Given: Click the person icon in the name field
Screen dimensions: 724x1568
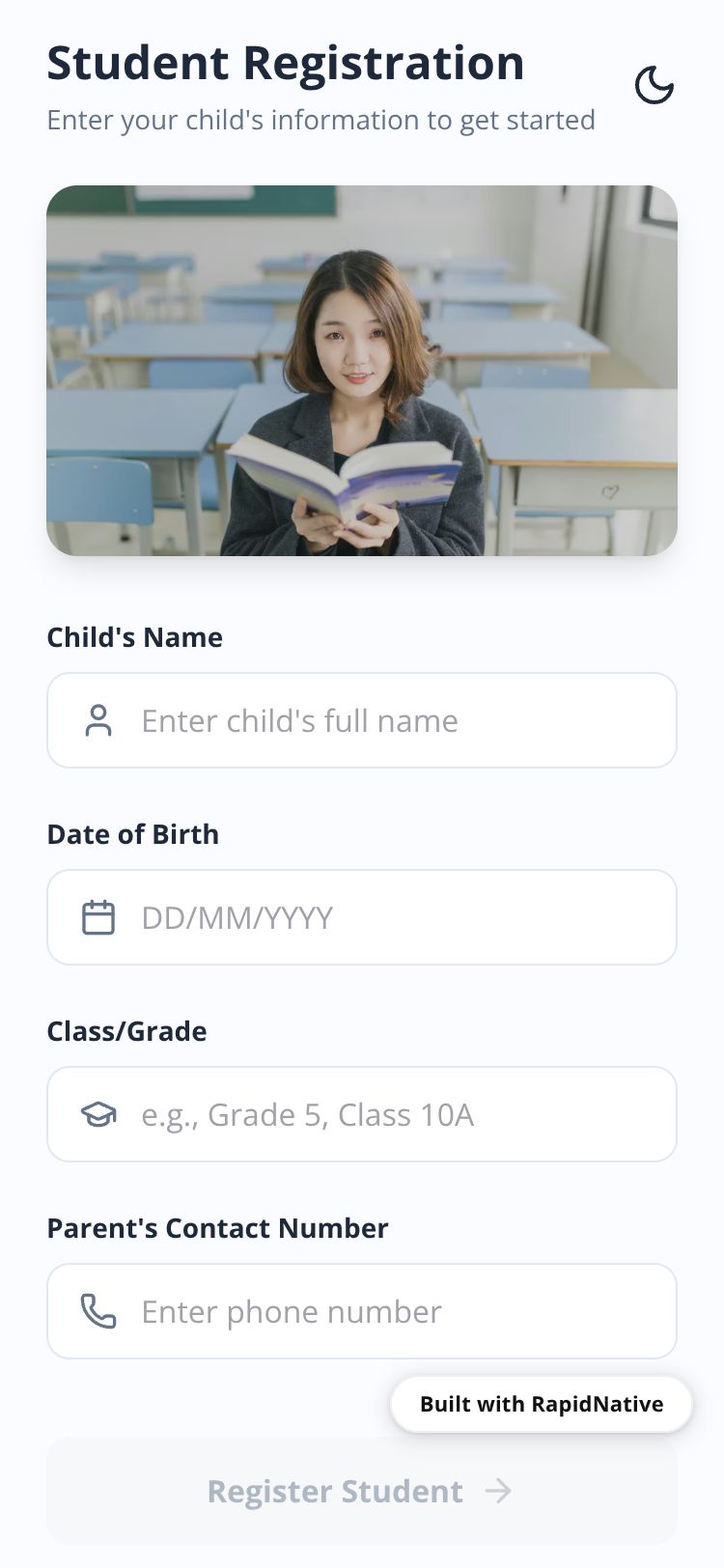Looking at the screenshot, I should coord(98,720).
